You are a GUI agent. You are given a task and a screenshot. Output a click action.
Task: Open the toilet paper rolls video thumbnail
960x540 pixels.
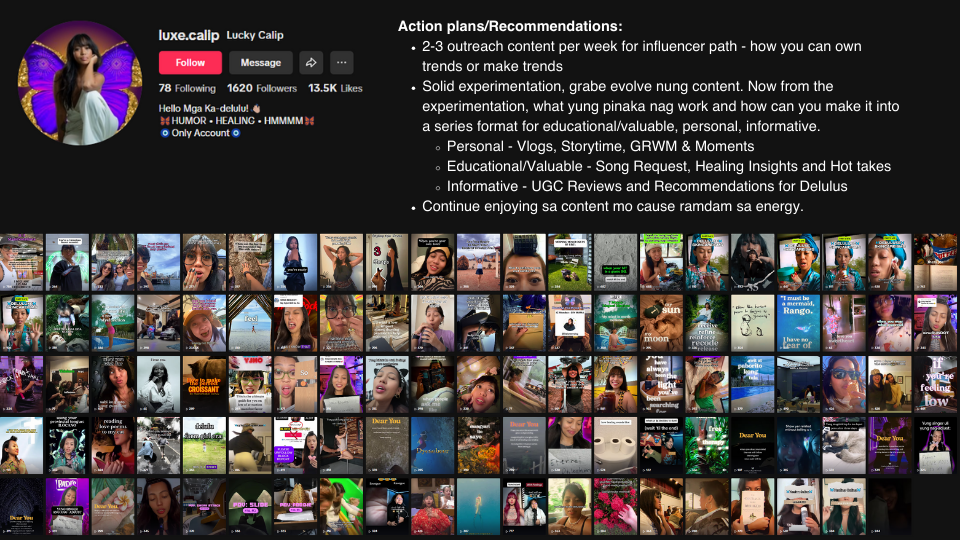click(x=614, y=445)
